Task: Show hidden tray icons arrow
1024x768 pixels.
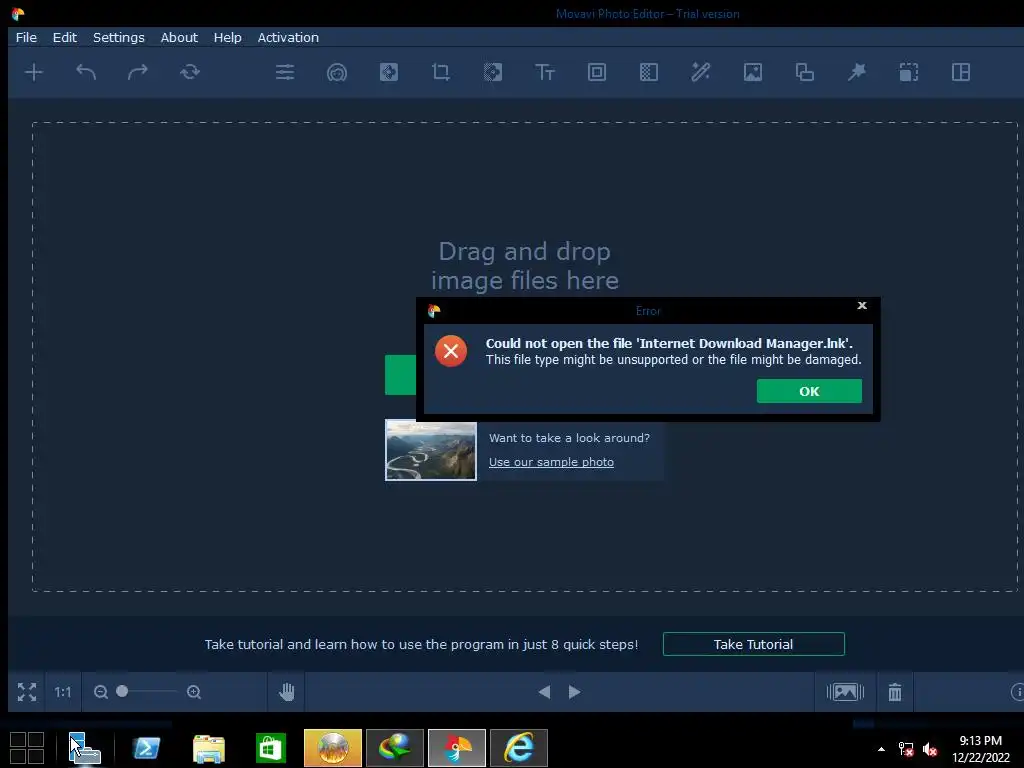Action: 881,749
